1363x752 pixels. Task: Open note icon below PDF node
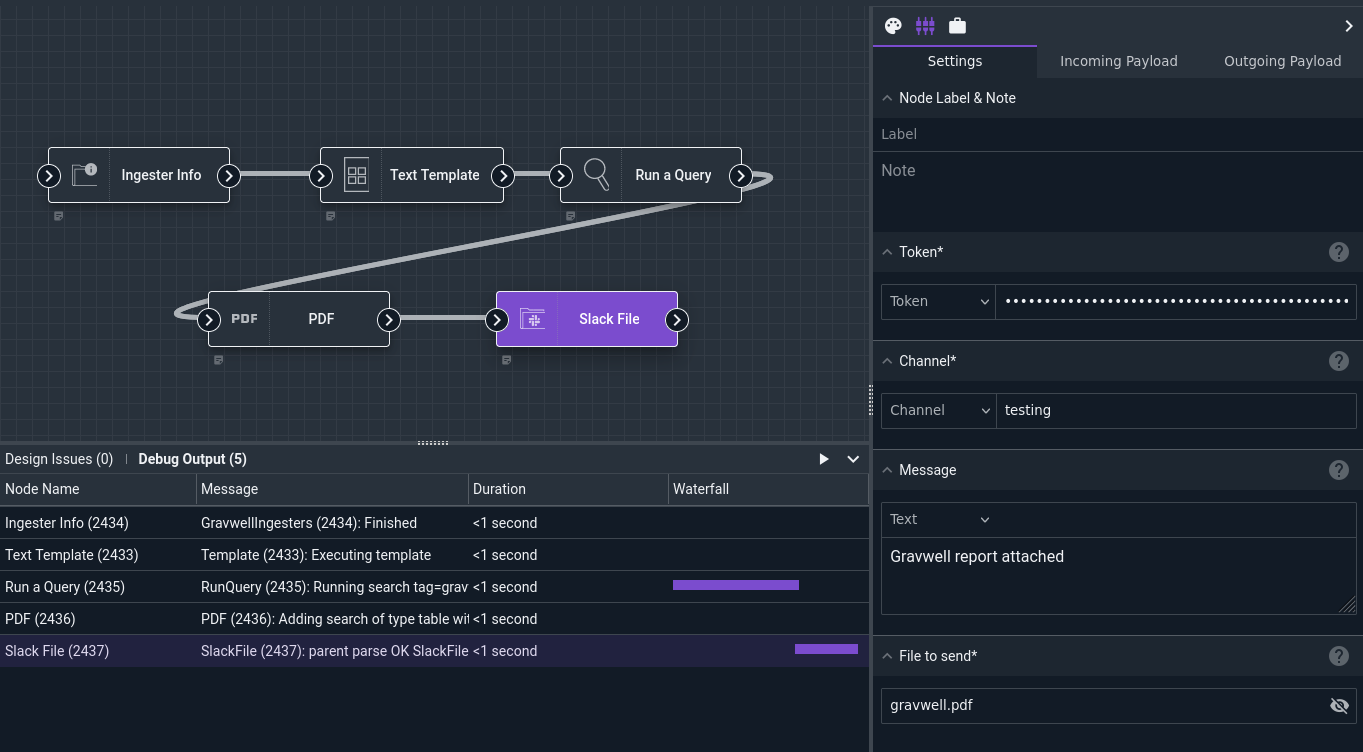[219, 360]
